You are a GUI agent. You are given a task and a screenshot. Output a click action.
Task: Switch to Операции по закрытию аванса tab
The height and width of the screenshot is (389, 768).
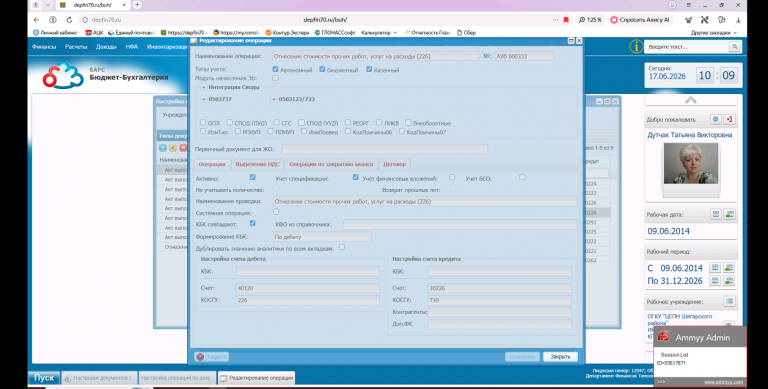[x=331, y=164]
